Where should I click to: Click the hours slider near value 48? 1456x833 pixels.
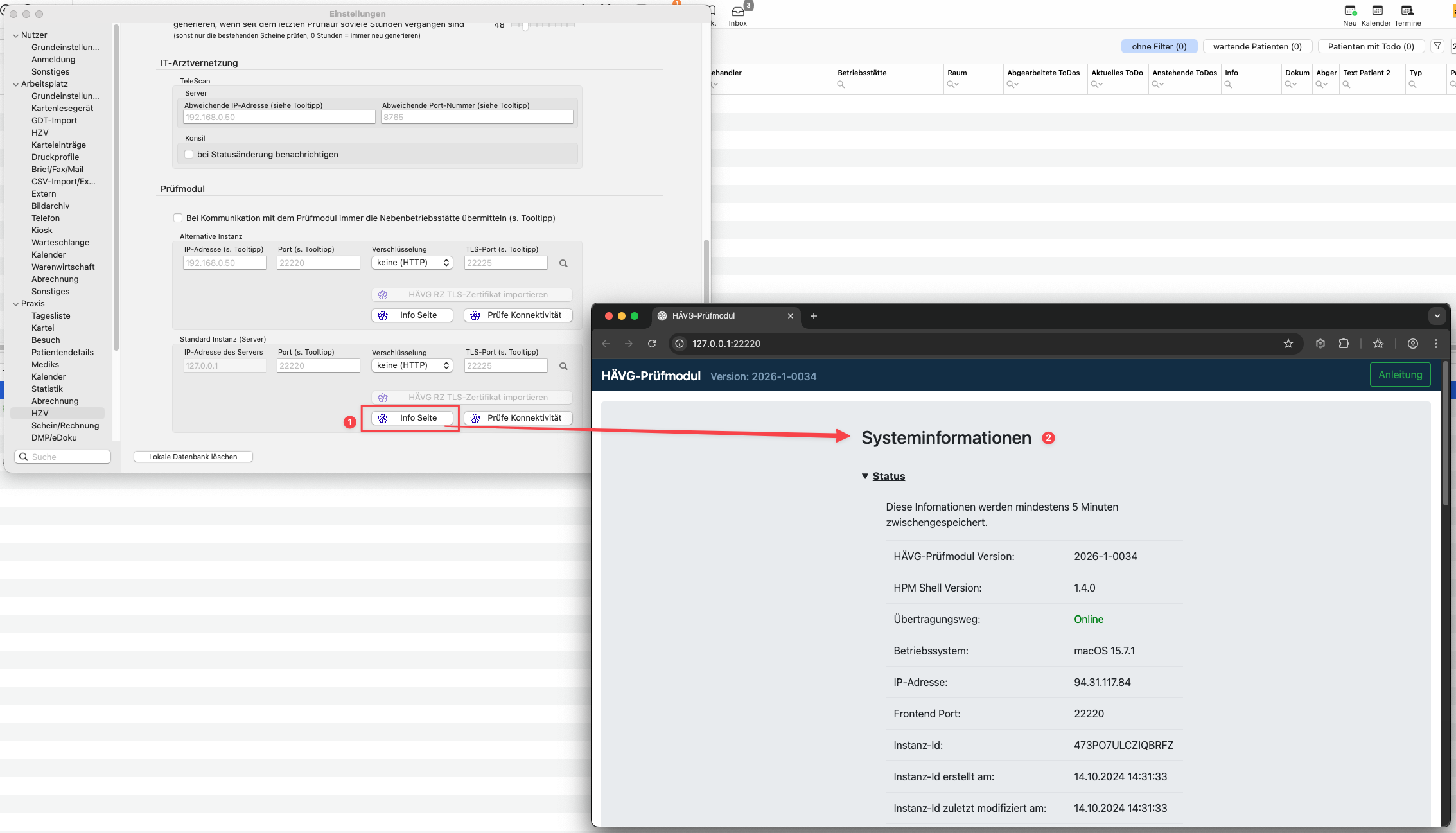point(525,26)
